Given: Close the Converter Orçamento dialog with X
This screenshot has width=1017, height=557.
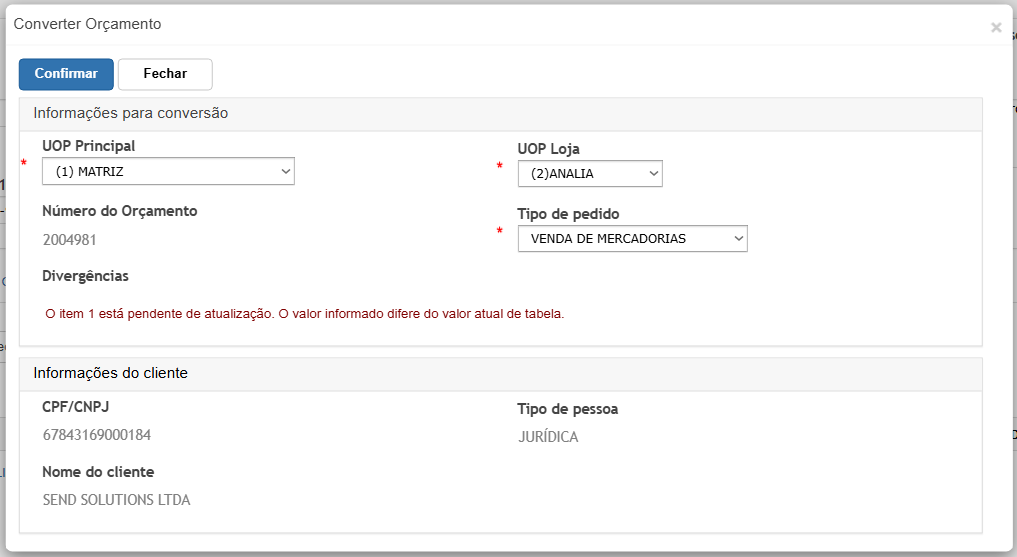Looking at the screenshot, I should click(996, 28).
